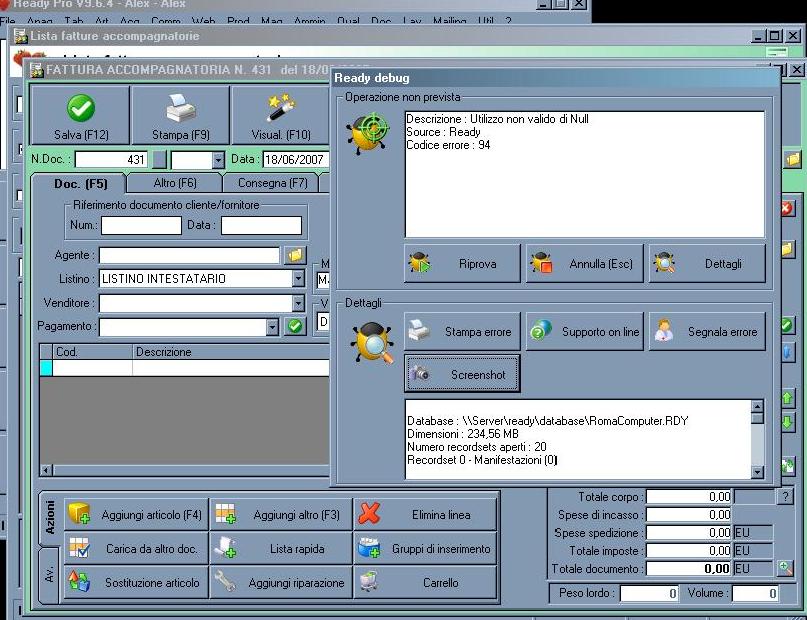Click the Agente text field
The width and height of the screenshot is (807, 620).
[x=189, y=255]
